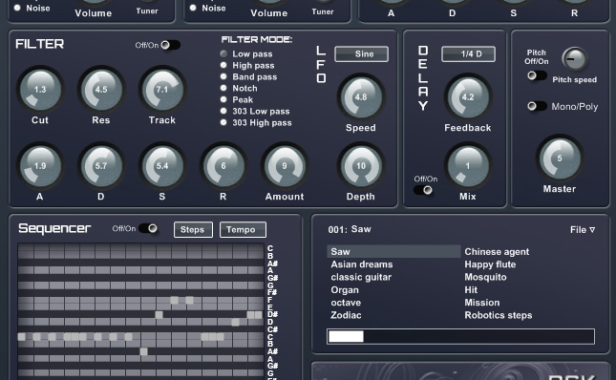Select the Chinese agent preset
This screenshot has height=380, width=616.
coord(497,252)
